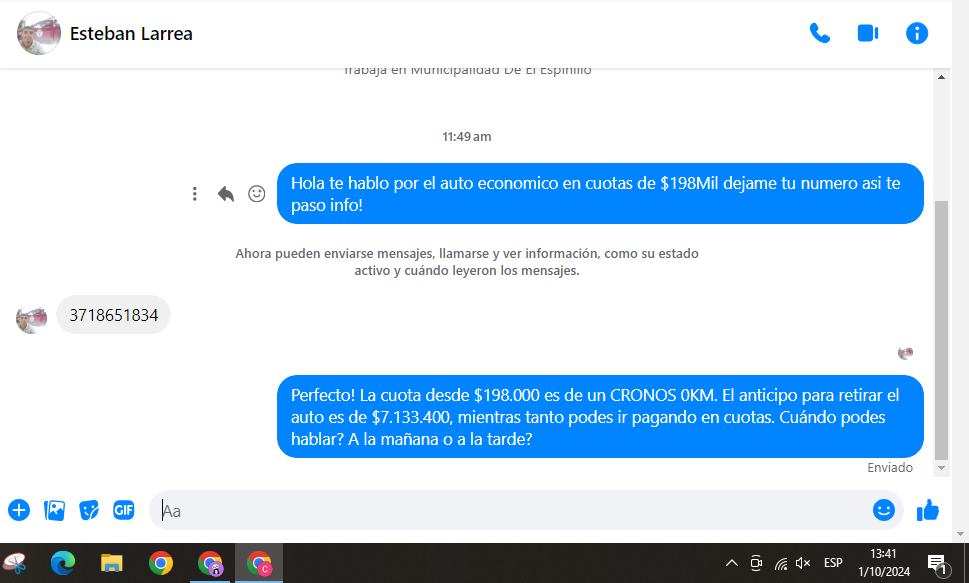Attach a photo or file
The image size is (969, 583).
(54, 510)
